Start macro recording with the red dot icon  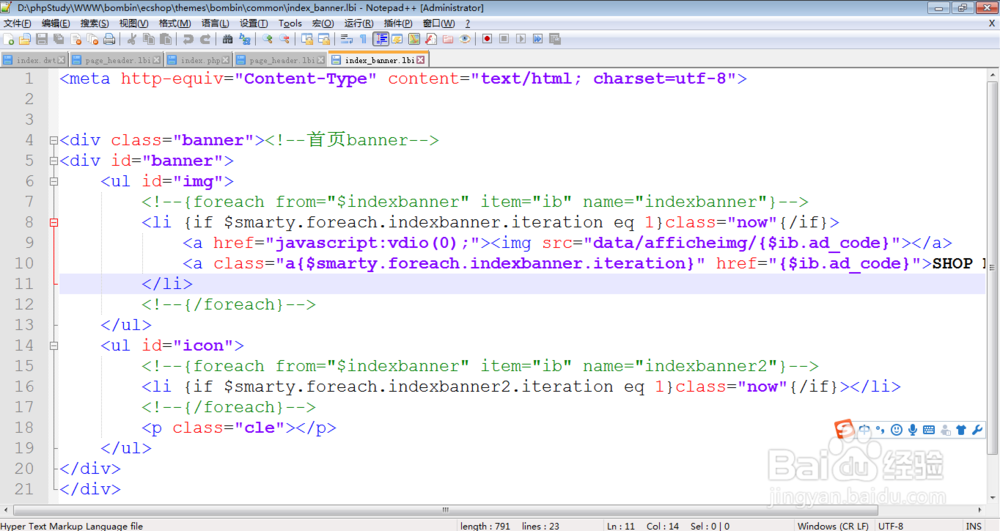point(487,40)
